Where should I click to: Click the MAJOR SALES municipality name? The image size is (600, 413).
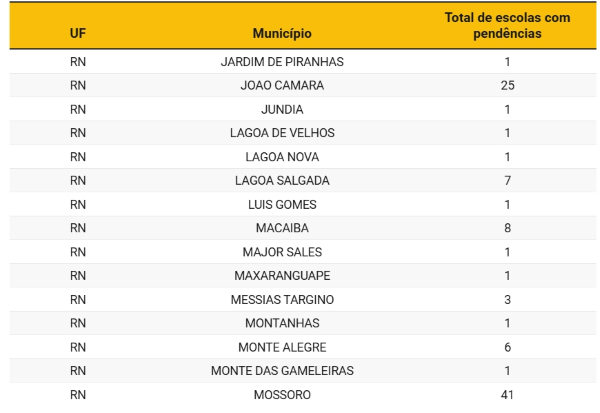click(x=282, y=252)
